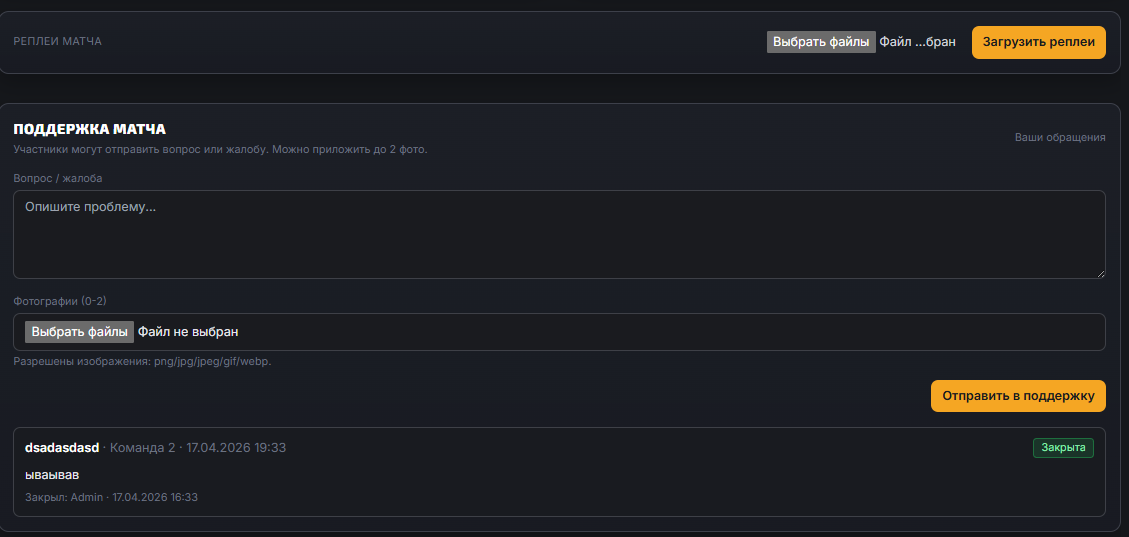Open the Ваши обращения link
Screen dimensions: 1129x537
1060,137
